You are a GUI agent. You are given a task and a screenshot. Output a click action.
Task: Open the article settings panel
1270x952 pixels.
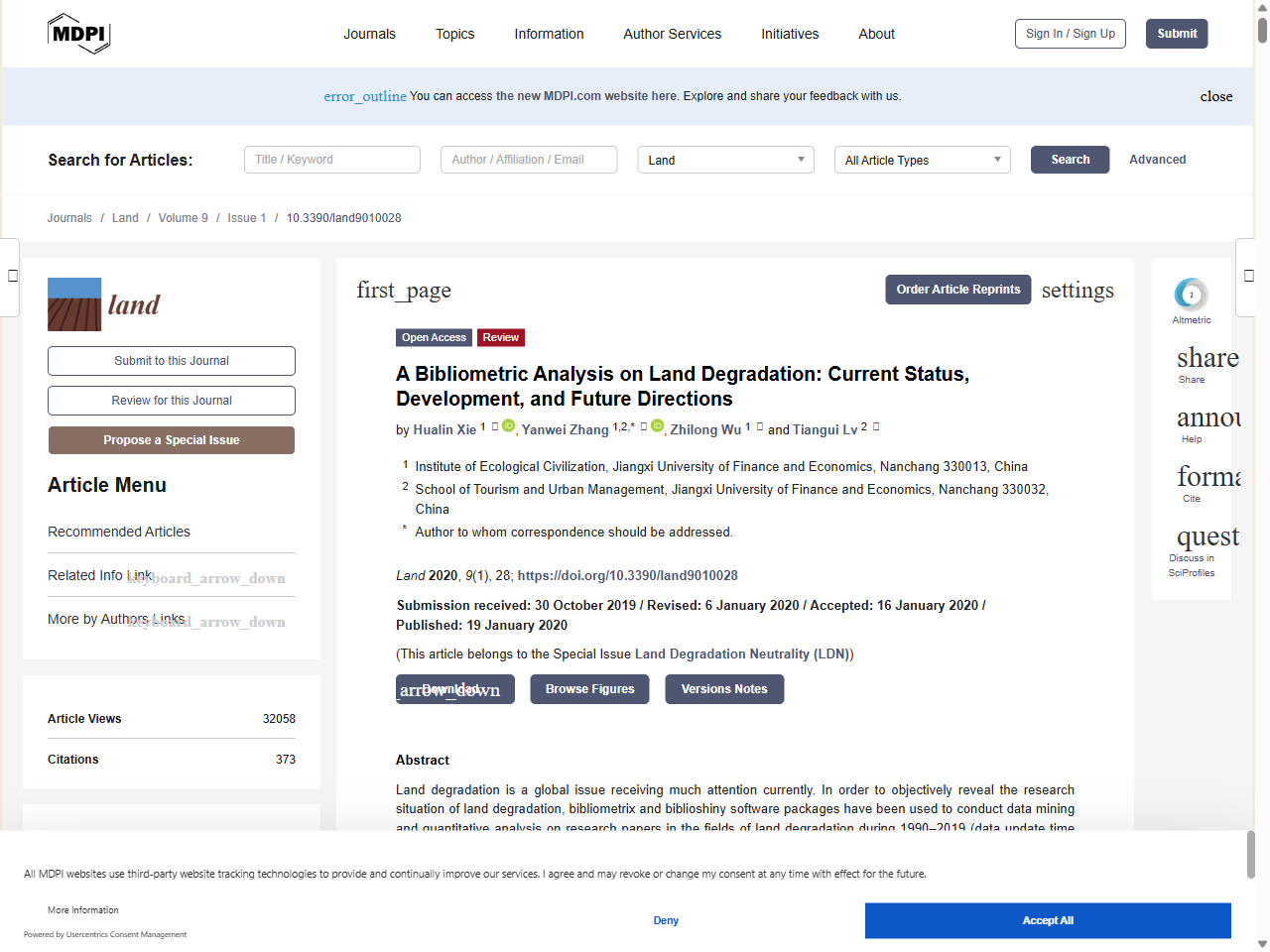pos(1078,290)
